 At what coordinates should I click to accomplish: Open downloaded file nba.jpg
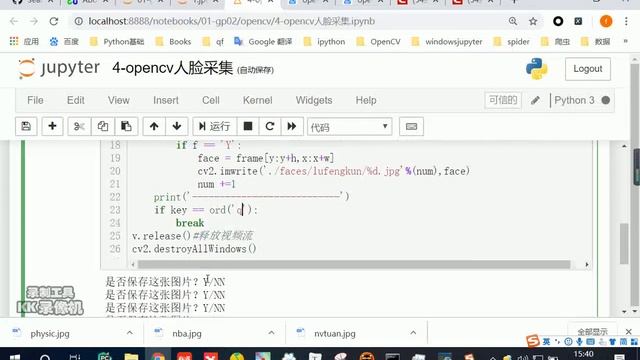[187, 333]
